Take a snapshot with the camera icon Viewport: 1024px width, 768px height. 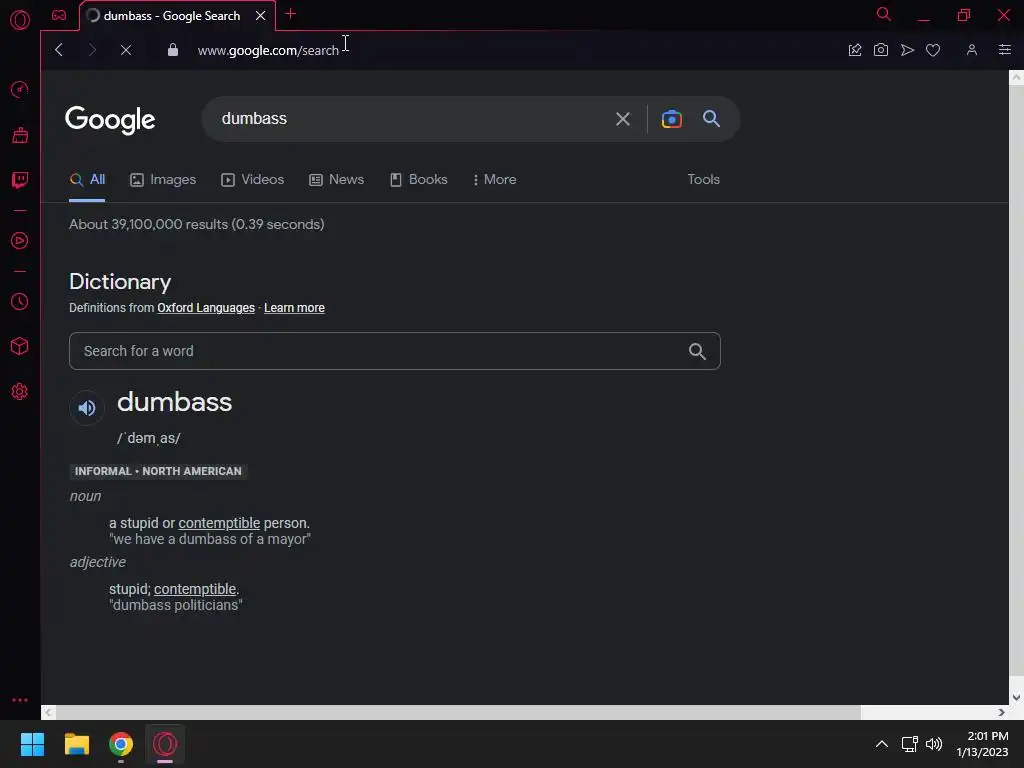[880, 50]
